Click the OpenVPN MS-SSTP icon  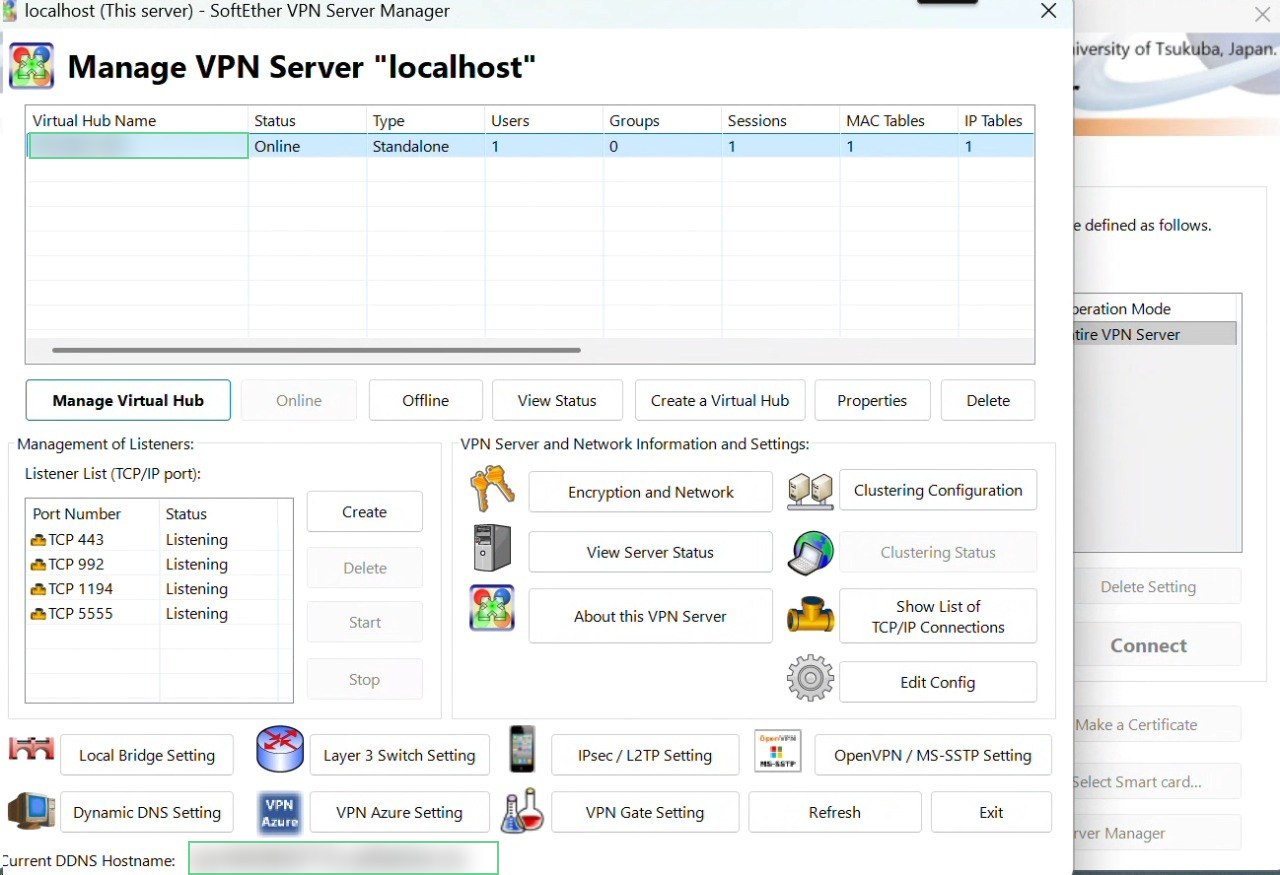[777, 751]
